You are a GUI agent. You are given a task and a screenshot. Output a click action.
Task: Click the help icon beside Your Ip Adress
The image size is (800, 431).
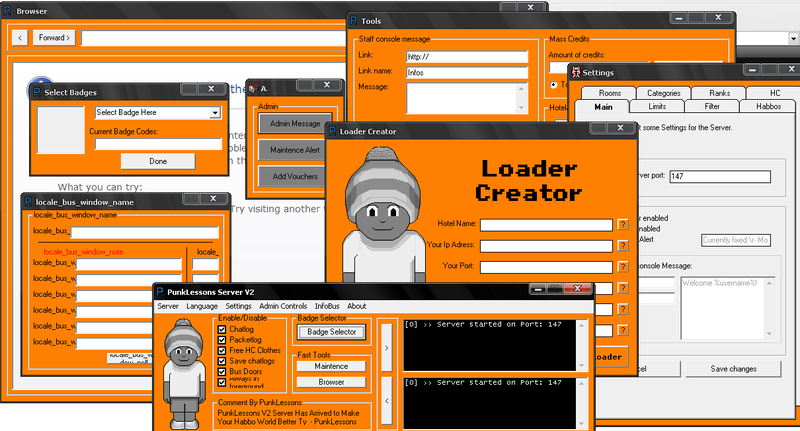click(623, 245)
